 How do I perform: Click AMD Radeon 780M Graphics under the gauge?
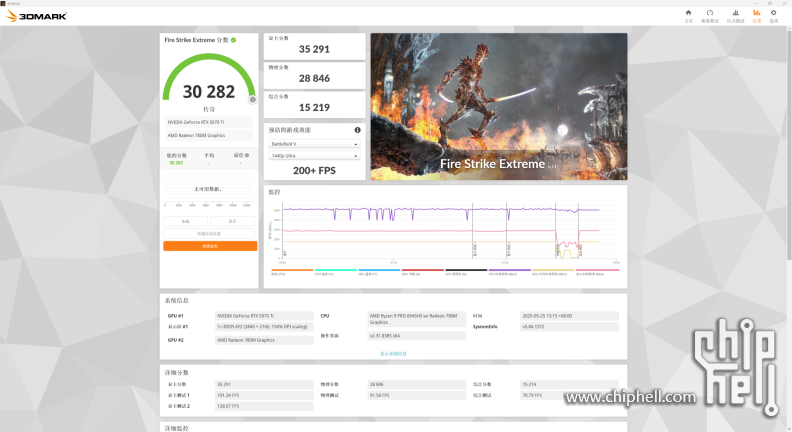click(209, 135)
